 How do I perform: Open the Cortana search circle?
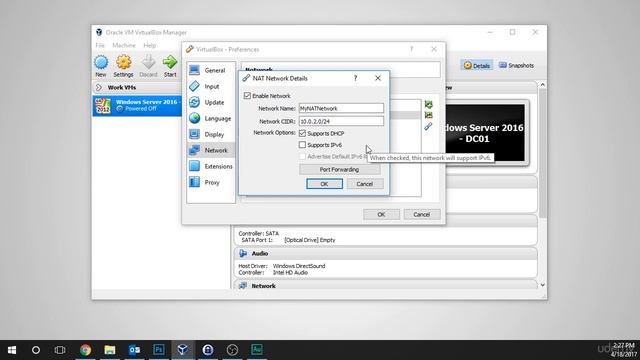click(36, 350)
